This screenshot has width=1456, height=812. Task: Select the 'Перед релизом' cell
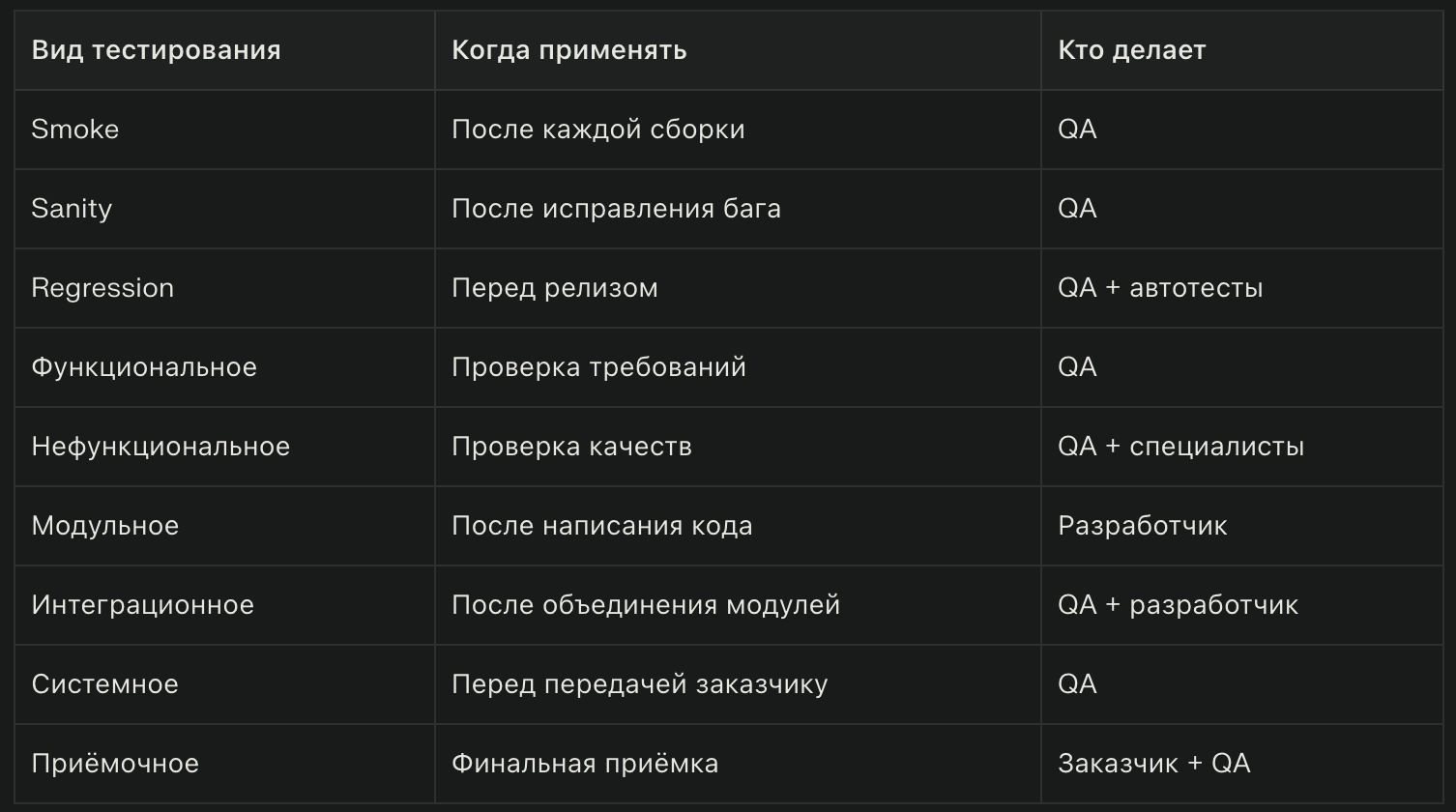tap(738, 288)
